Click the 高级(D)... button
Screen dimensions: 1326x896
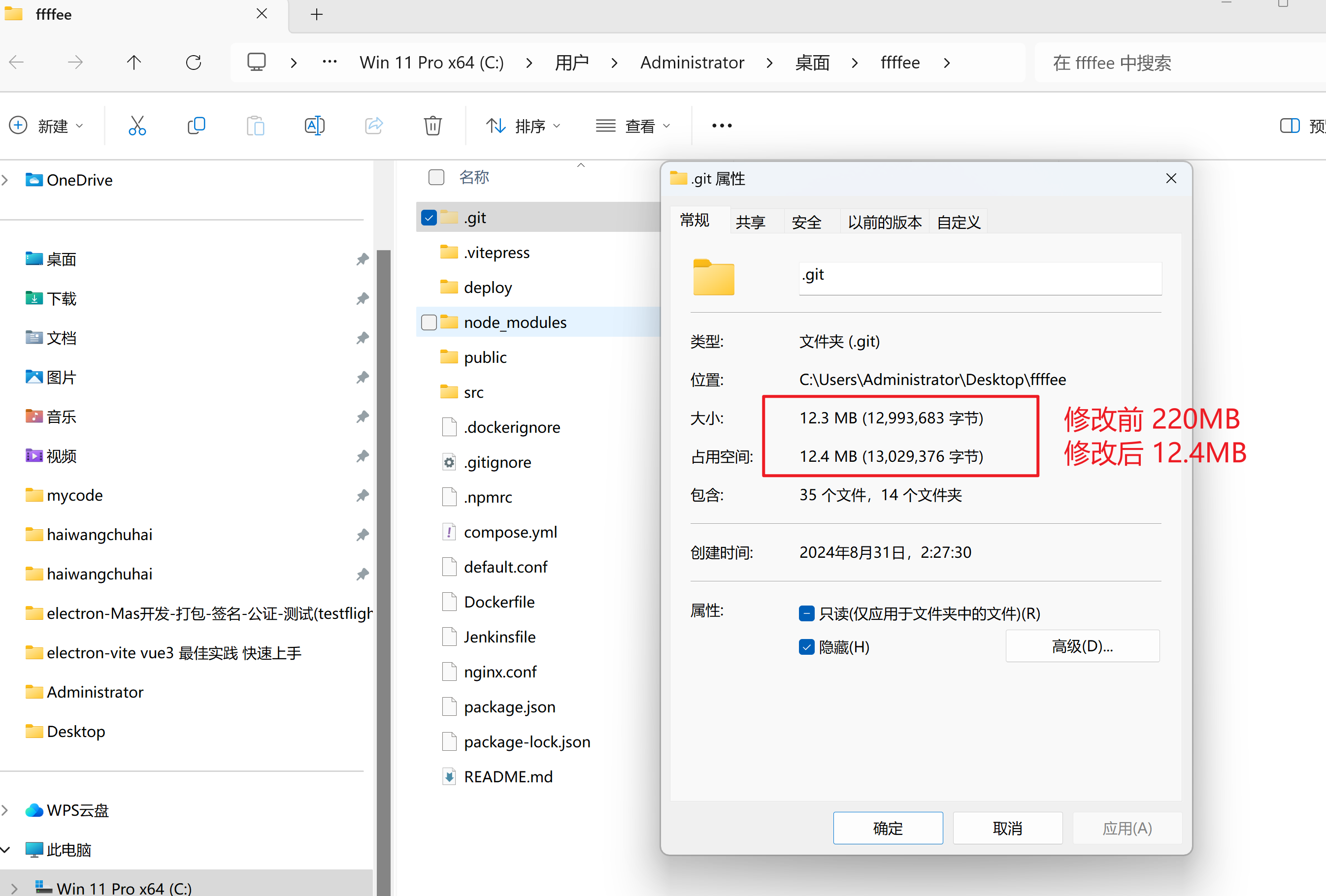coord(1082,646)
